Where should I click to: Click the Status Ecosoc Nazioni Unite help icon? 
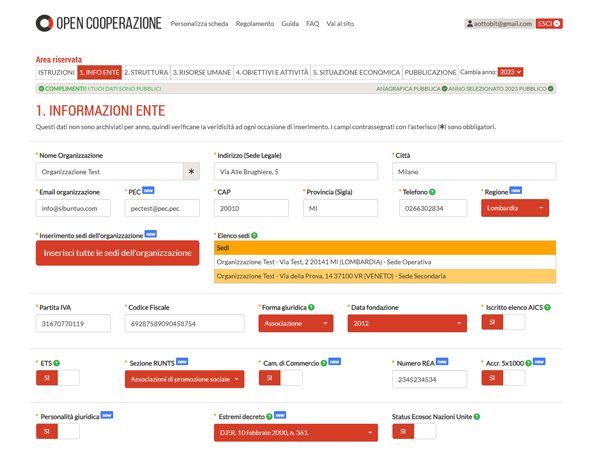coord(477,416)
